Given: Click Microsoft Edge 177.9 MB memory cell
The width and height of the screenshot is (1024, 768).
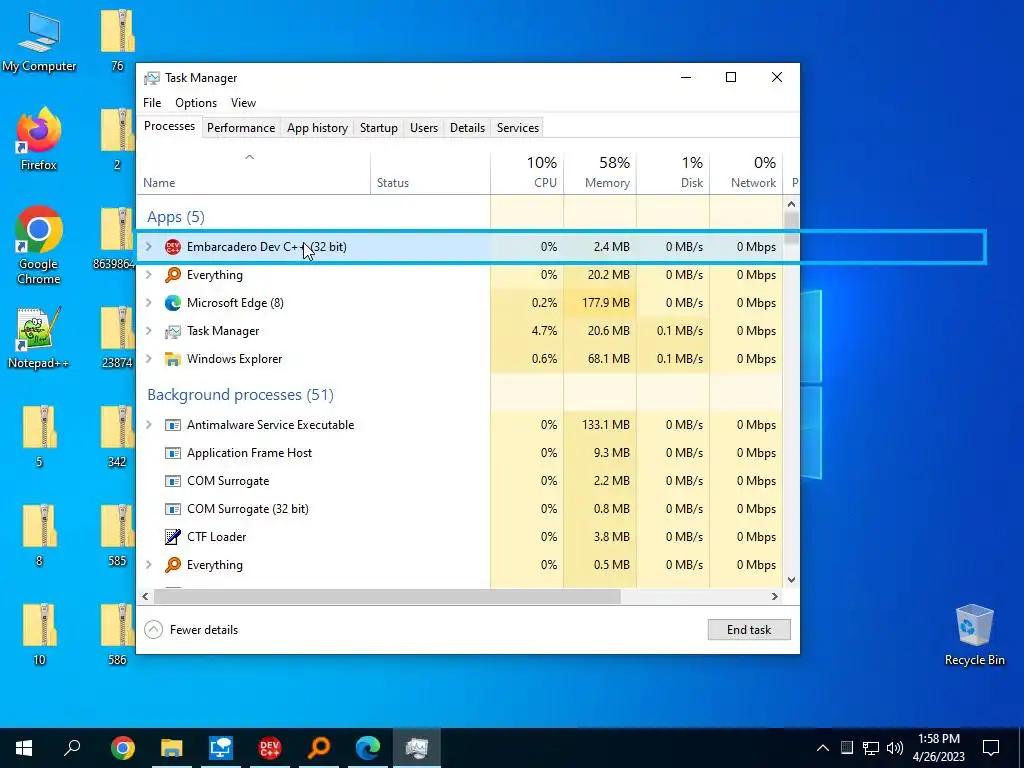Looking at the screenshot, I should coord(600,303).
